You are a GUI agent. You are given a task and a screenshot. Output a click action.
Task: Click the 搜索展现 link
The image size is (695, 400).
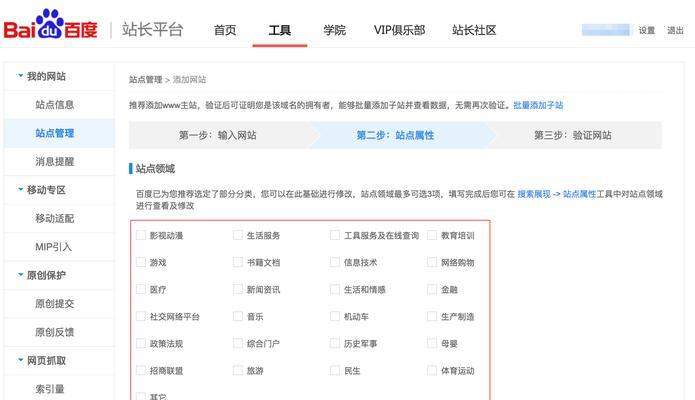coord(534,194)
